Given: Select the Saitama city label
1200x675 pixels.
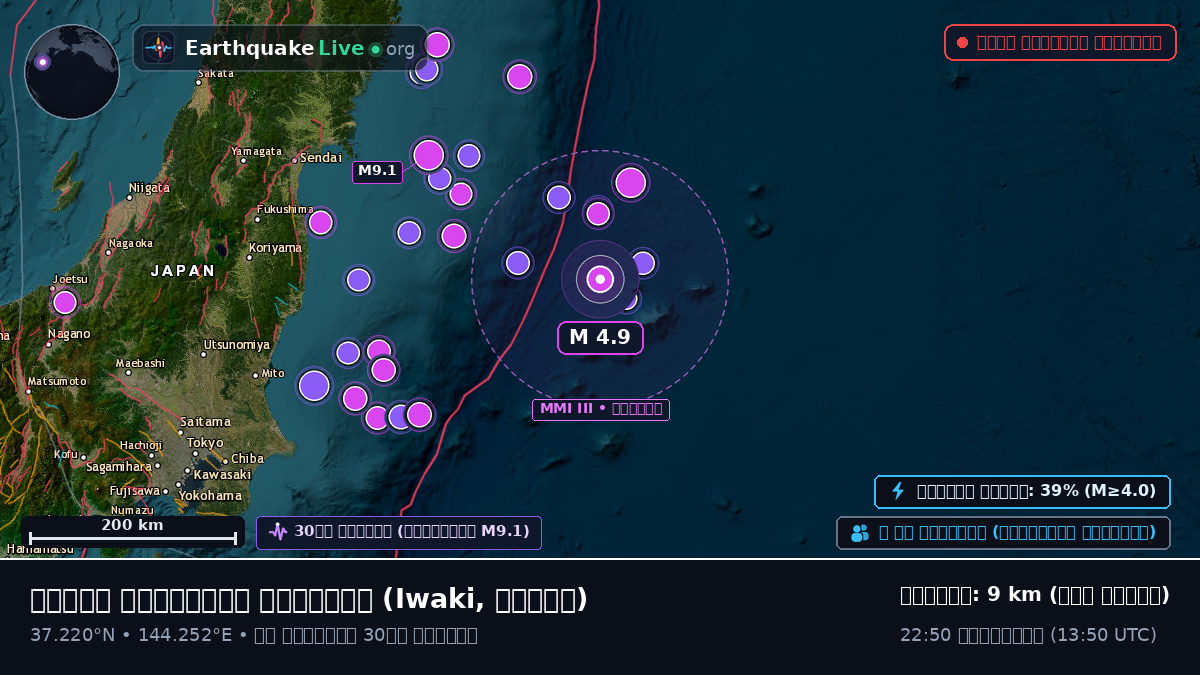Looking at the screenshot, I should [206, 422].
